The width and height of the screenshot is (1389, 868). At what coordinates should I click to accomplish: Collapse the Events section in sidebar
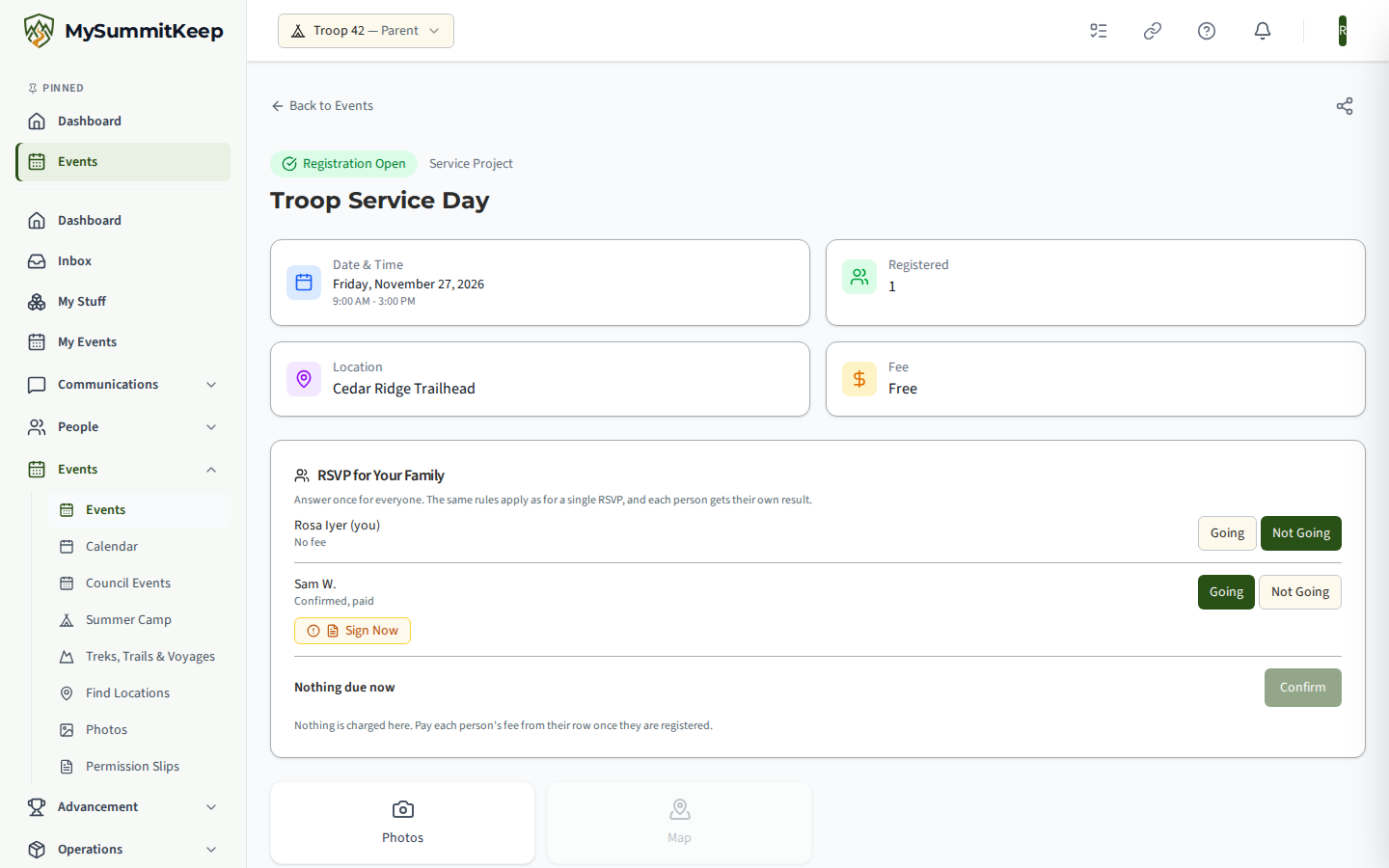pyautogui.click(x=123, y=470)
